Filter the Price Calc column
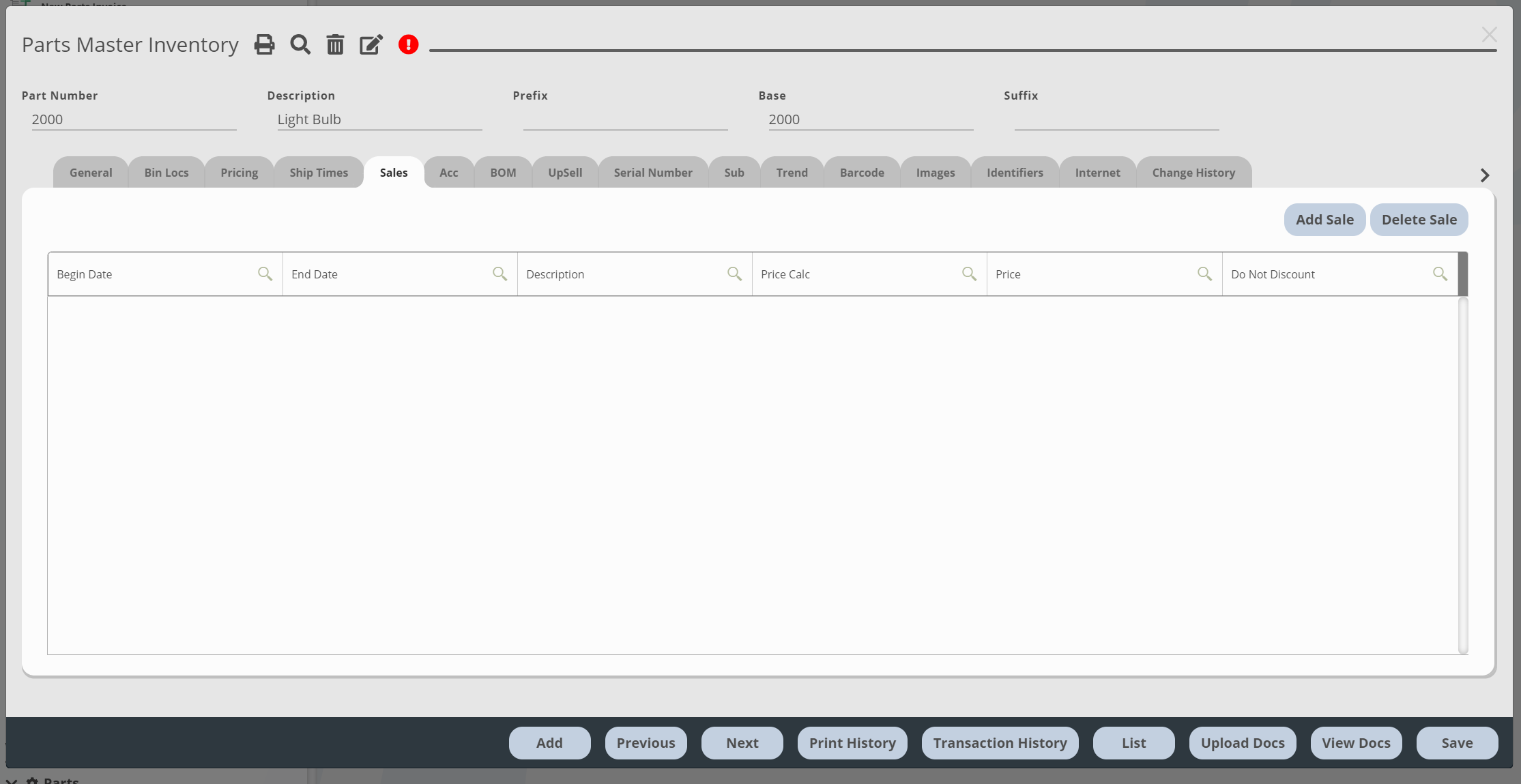This screenshot has height=784, width=1521. [x=970, y=274]
